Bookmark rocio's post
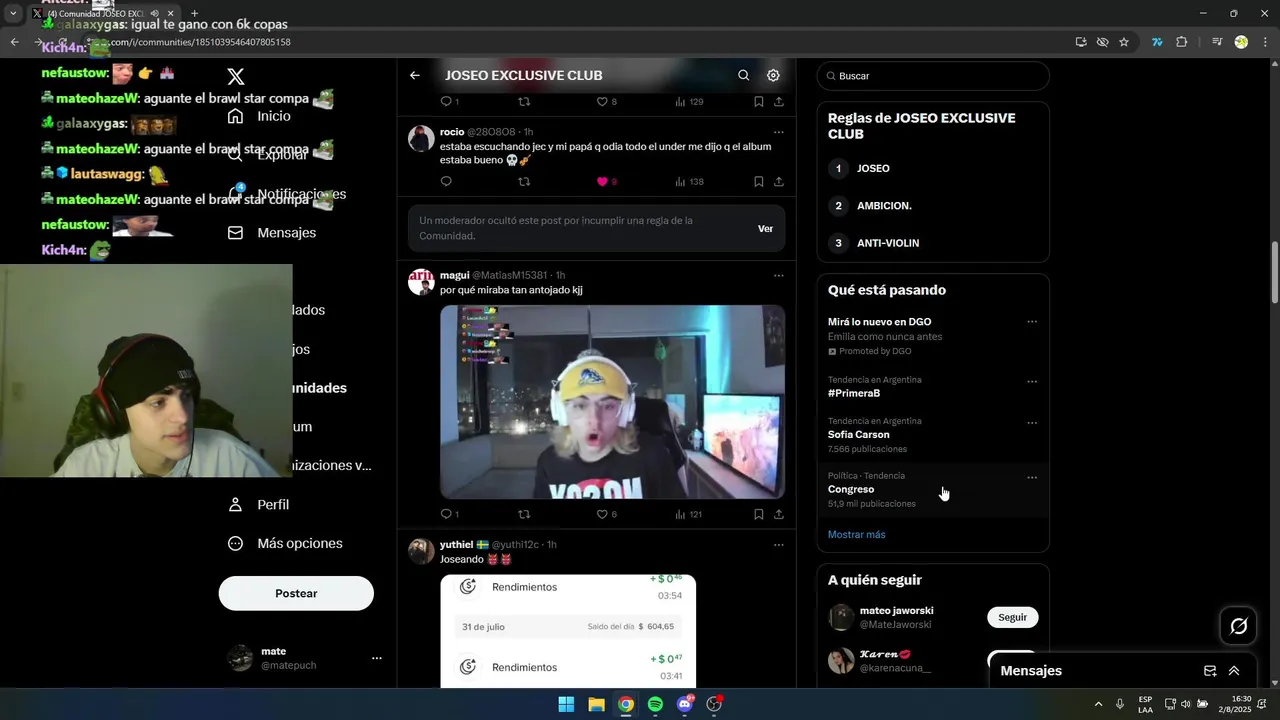 [x=759, y=182]
